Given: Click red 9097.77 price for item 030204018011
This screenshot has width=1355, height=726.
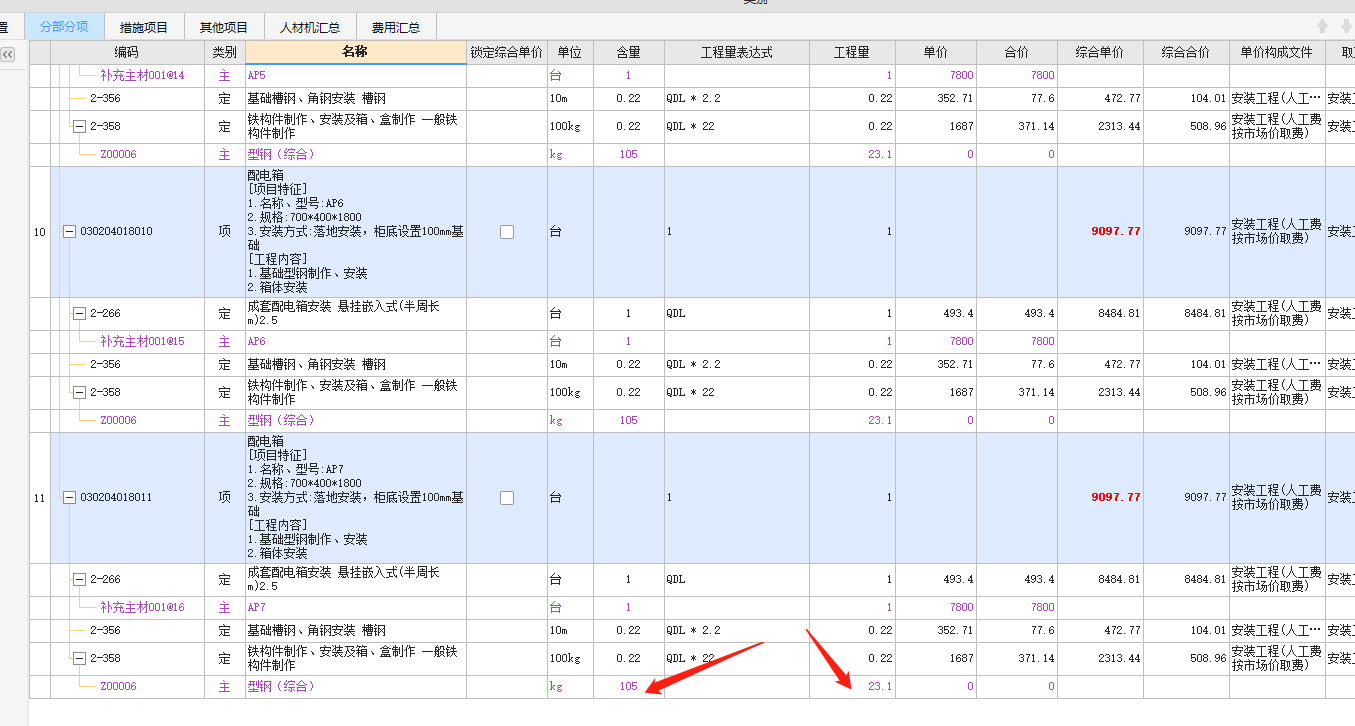Looking at the screenshot, I should [x=1115, y=498].
